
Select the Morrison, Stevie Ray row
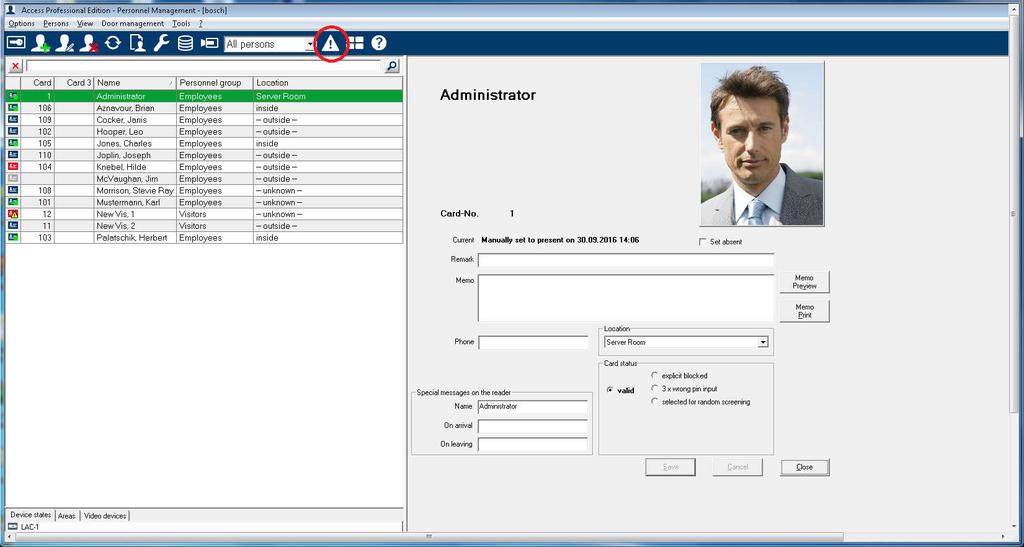click(x=204, y=191)
